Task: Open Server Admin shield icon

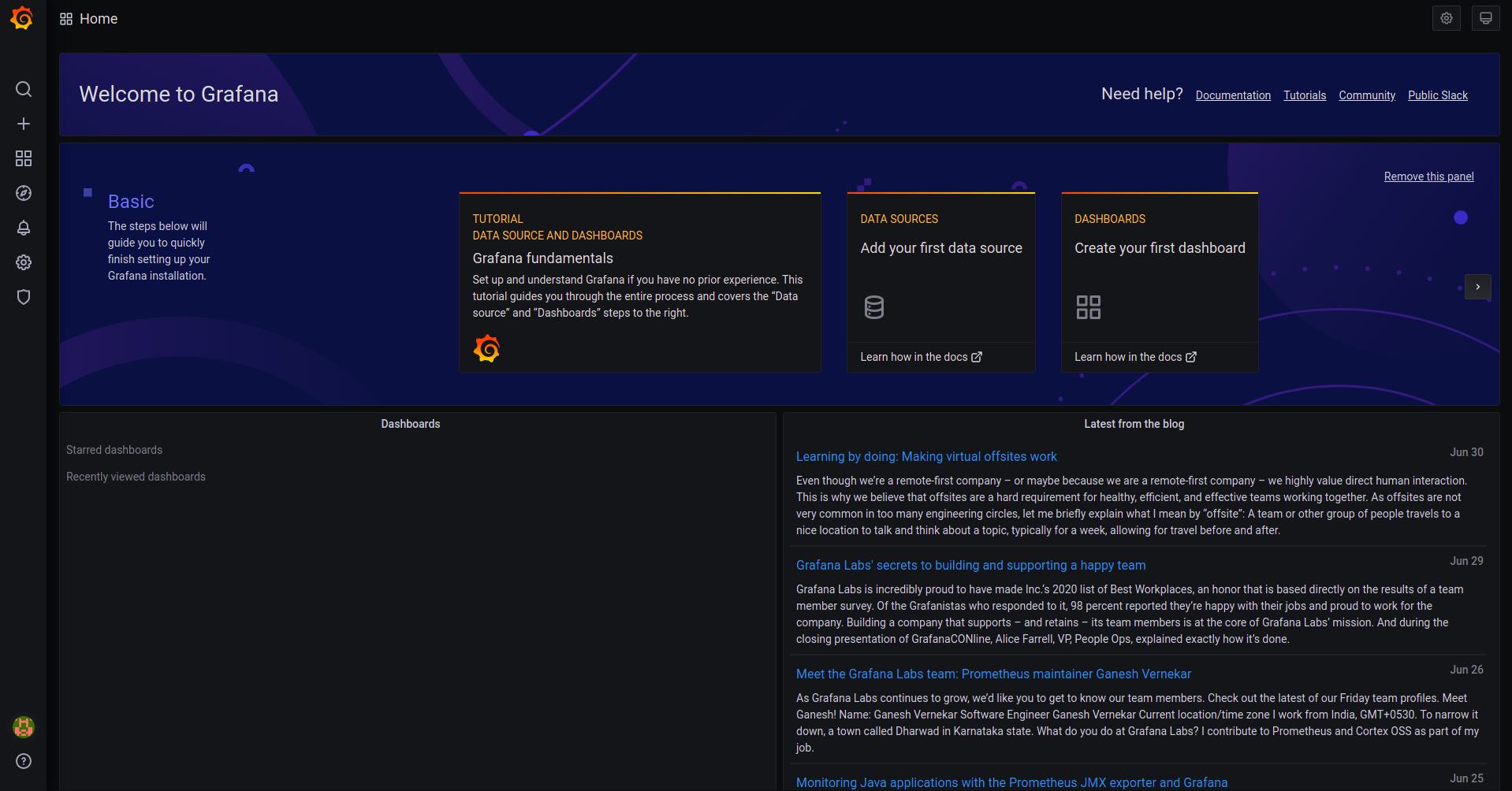Action: pos(24,297)
